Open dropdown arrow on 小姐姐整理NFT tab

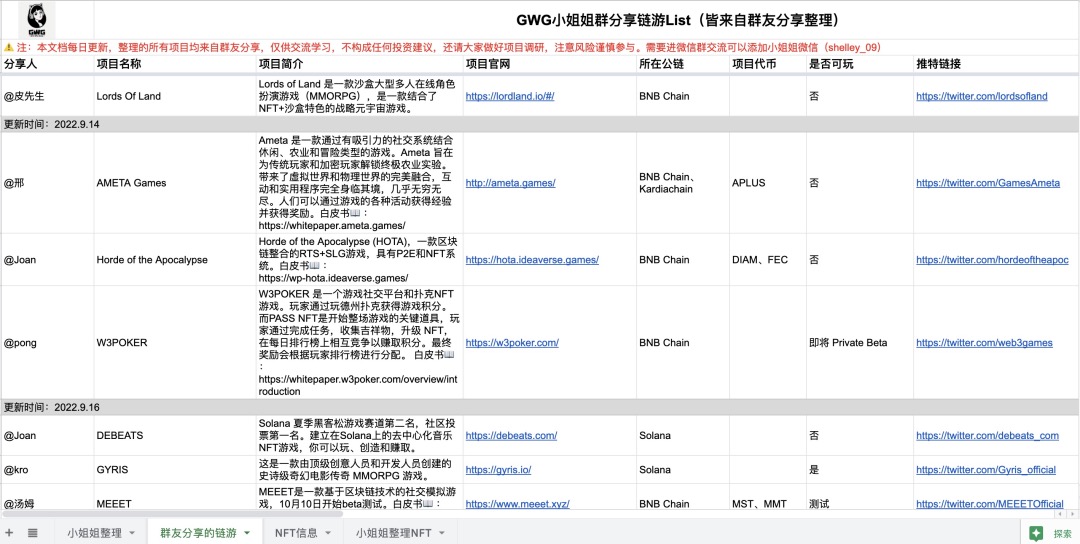tap(441, 533)
